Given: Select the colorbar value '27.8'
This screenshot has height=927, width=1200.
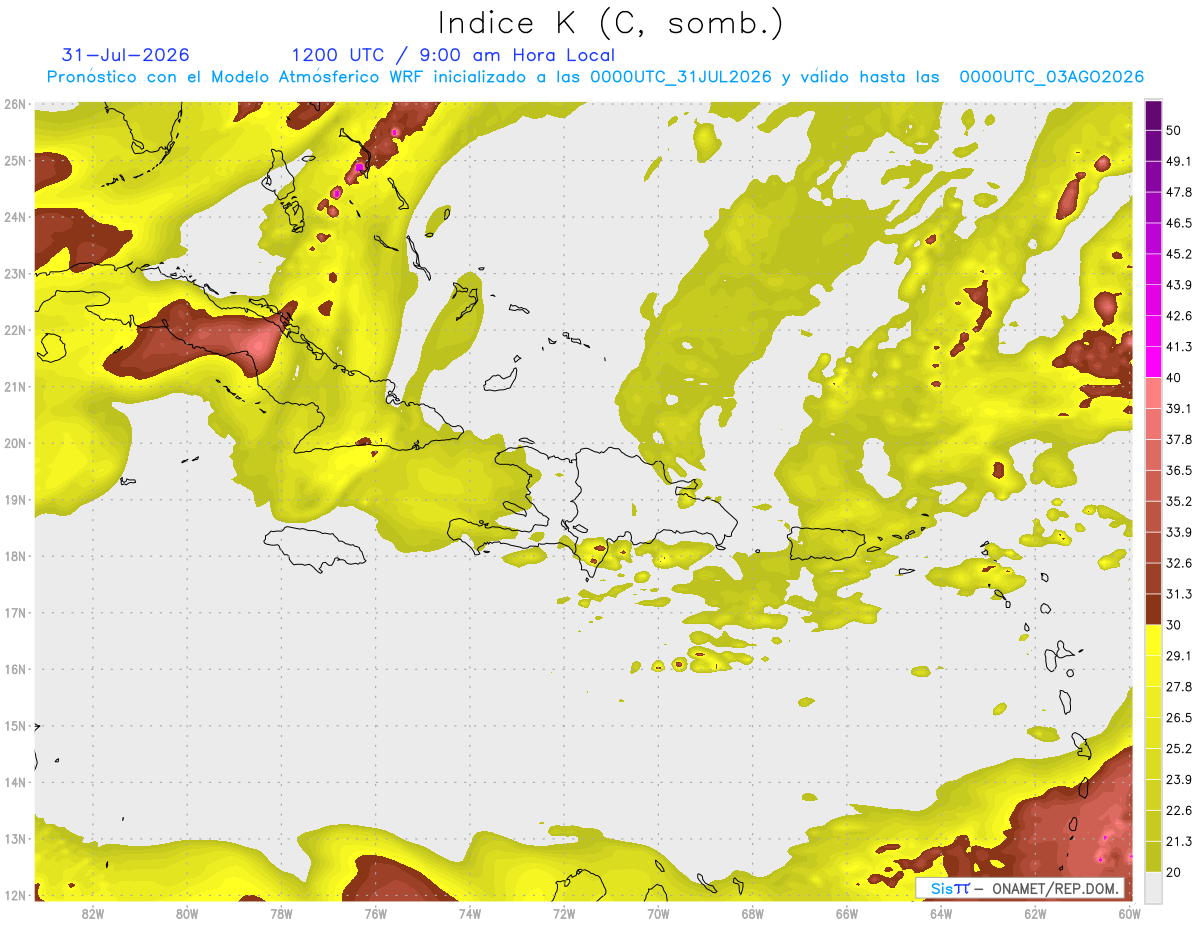Looking at the screenshot, I should pos(1178,686).
